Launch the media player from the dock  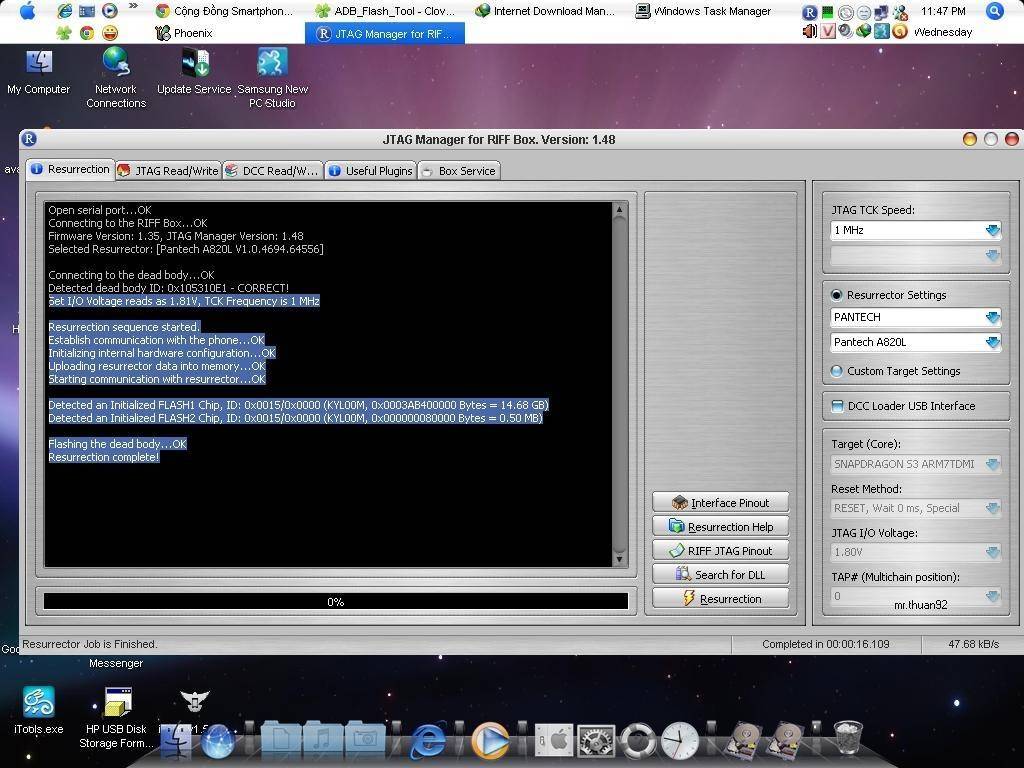click(490, 741)
